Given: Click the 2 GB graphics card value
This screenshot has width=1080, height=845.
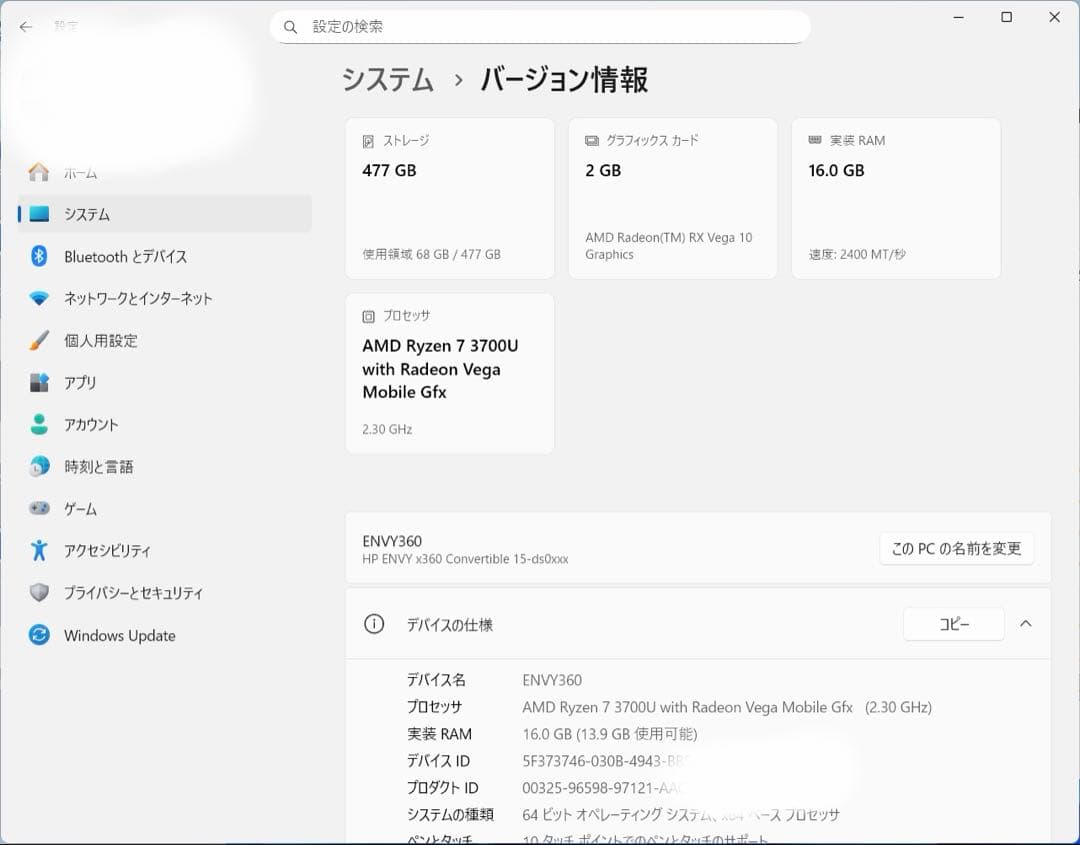Looking at the screenshot, I should (603, 170).
